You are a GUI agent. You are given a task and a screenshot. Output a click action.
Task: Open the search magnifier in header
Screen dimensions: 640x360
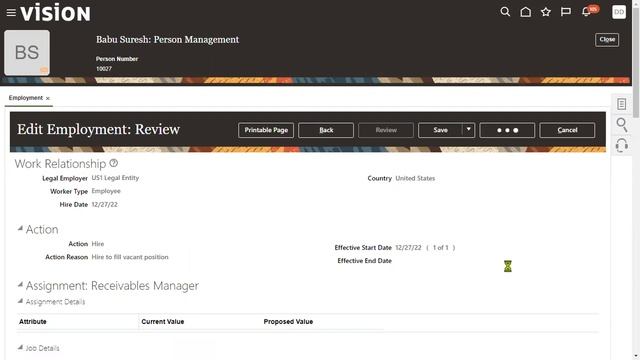[x=505, y=12]
